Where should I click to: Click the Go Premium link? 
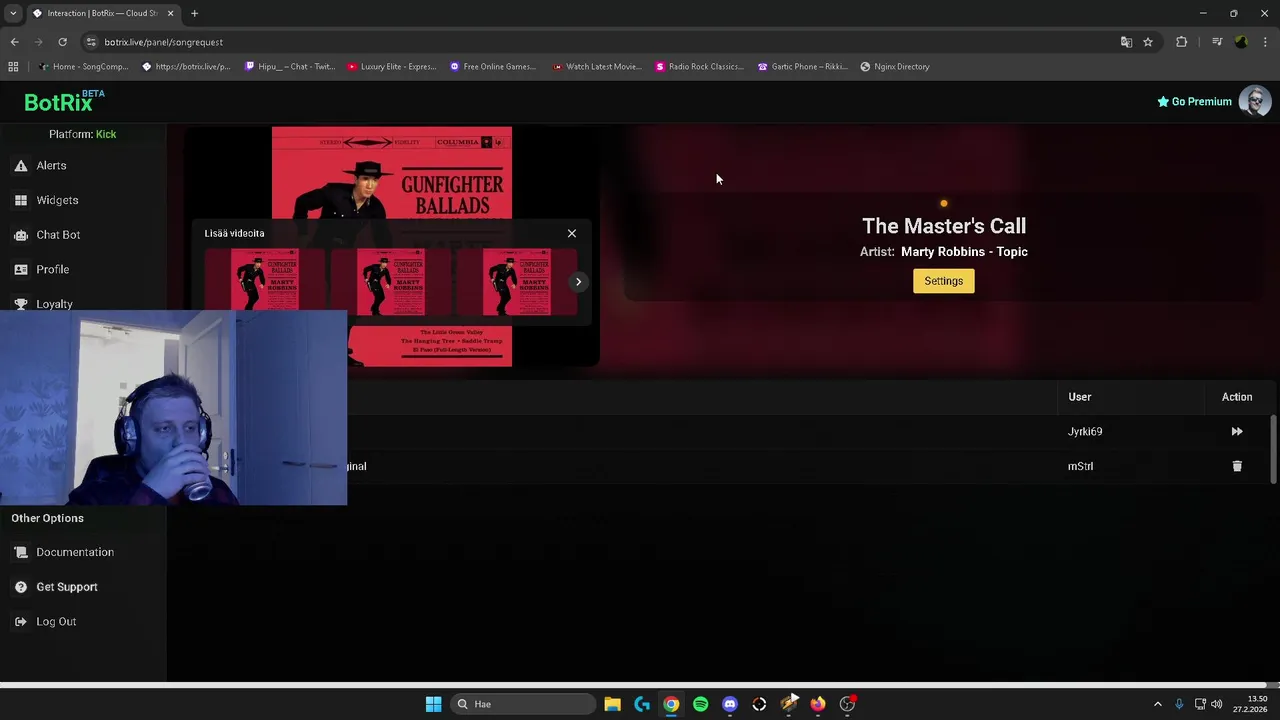click(x=1194, y=101)
